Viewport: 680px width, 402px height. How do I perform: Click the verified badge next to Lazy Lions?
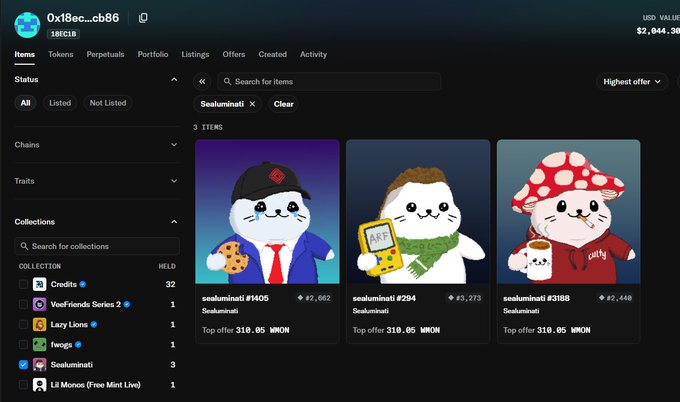94,324
